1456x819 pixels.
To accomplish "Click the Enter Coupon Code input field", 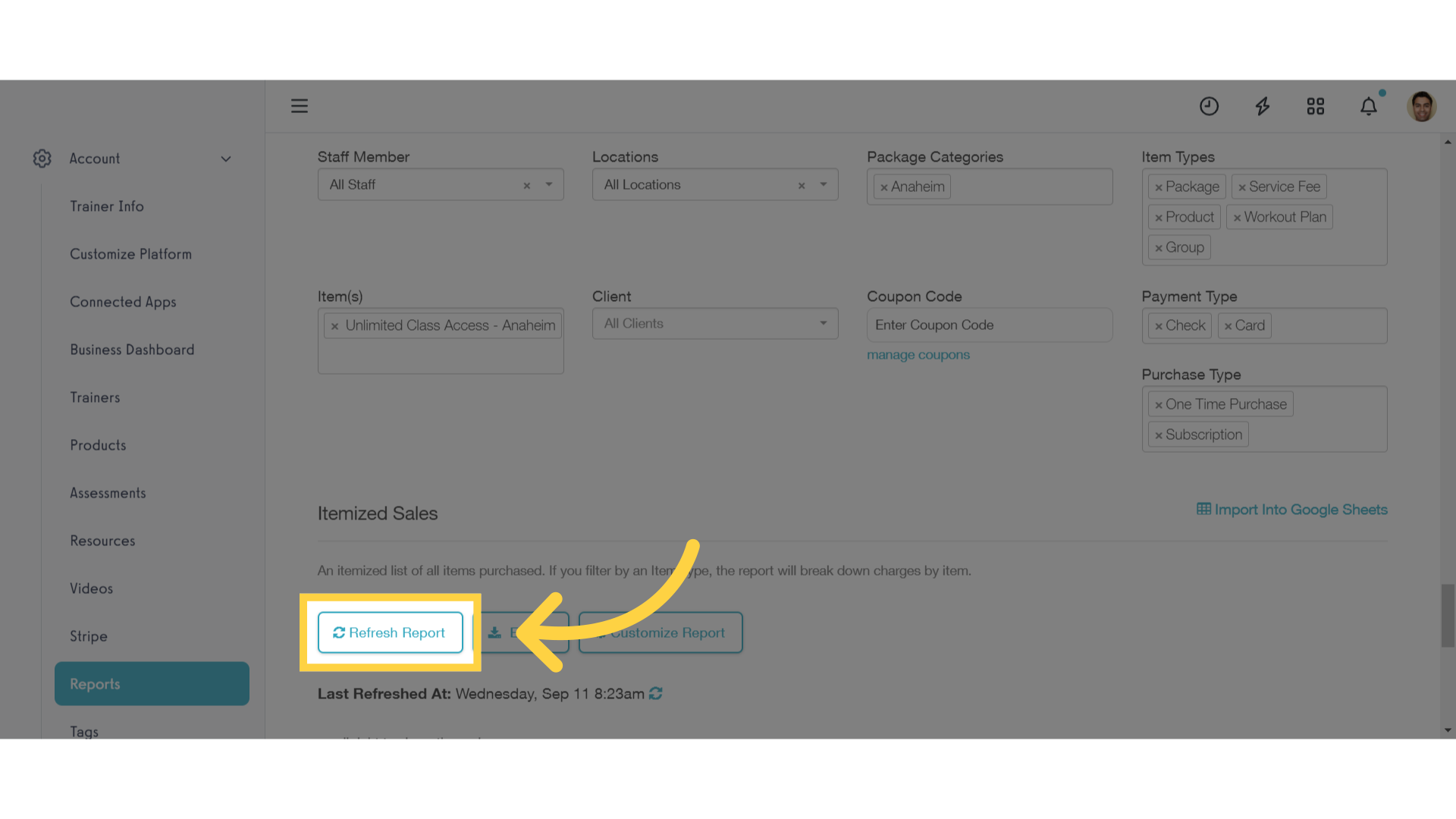I will click(x=989, y=324).
